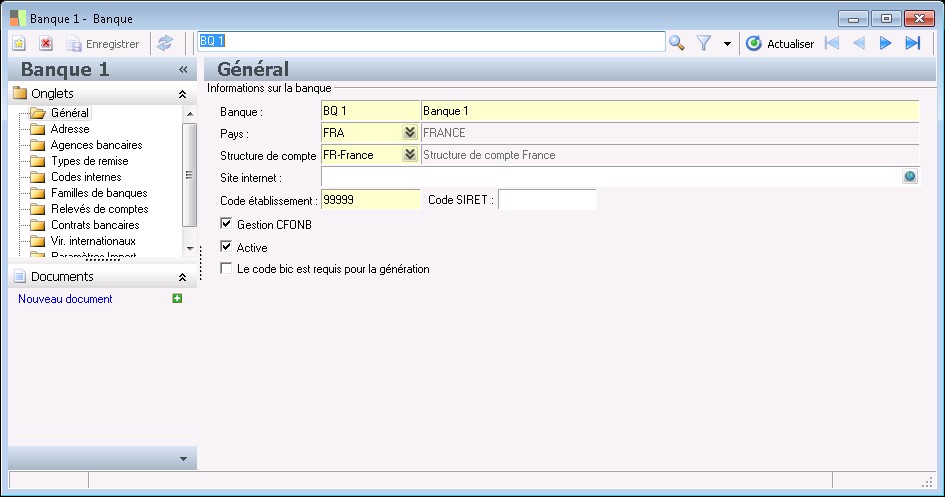Click the Onglets list scrollbar thumb

pos(189,175)
